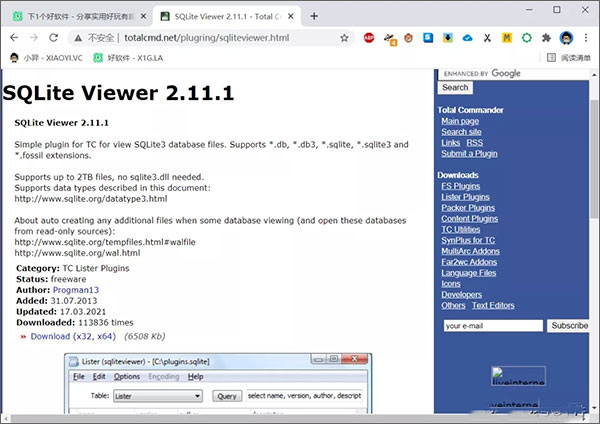Bookmark this page with star icon

[x=344, y=37]
